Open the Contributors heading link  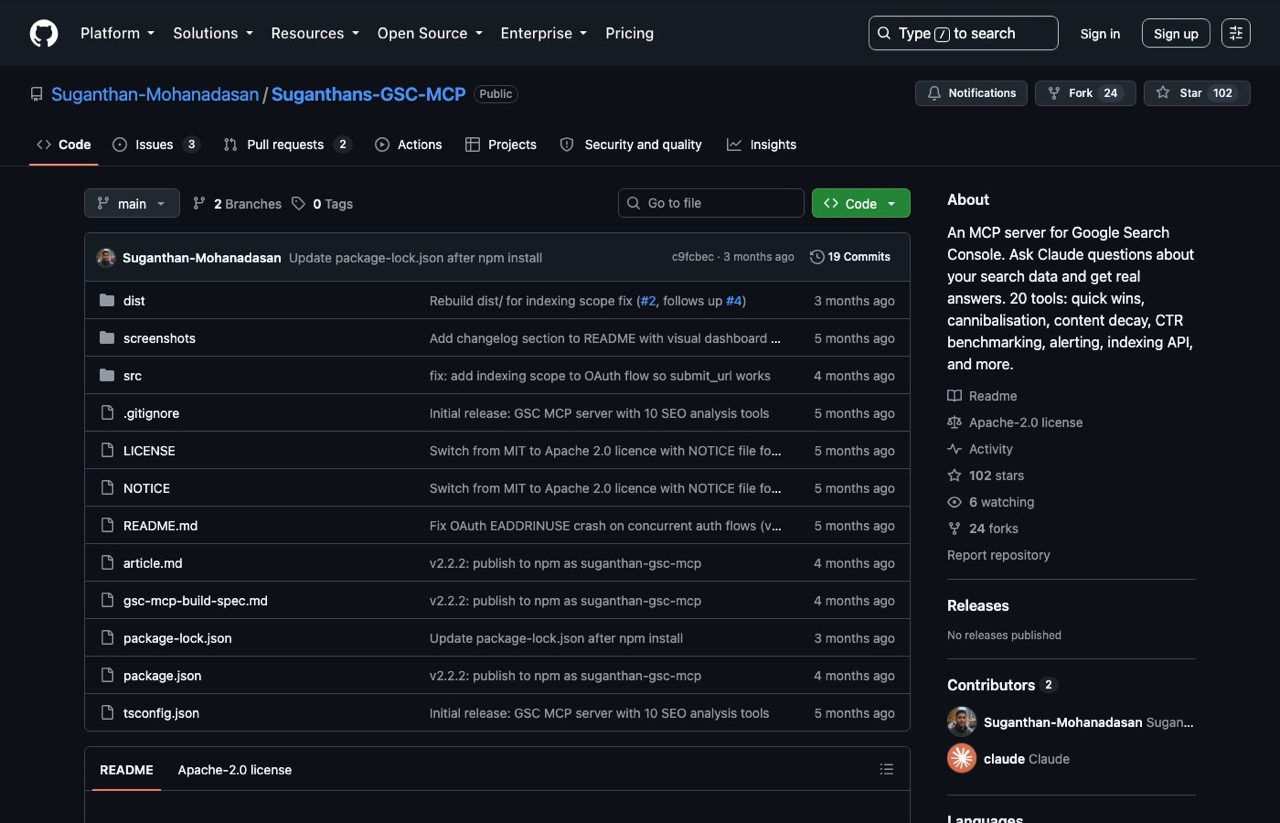click(1002, 685)
